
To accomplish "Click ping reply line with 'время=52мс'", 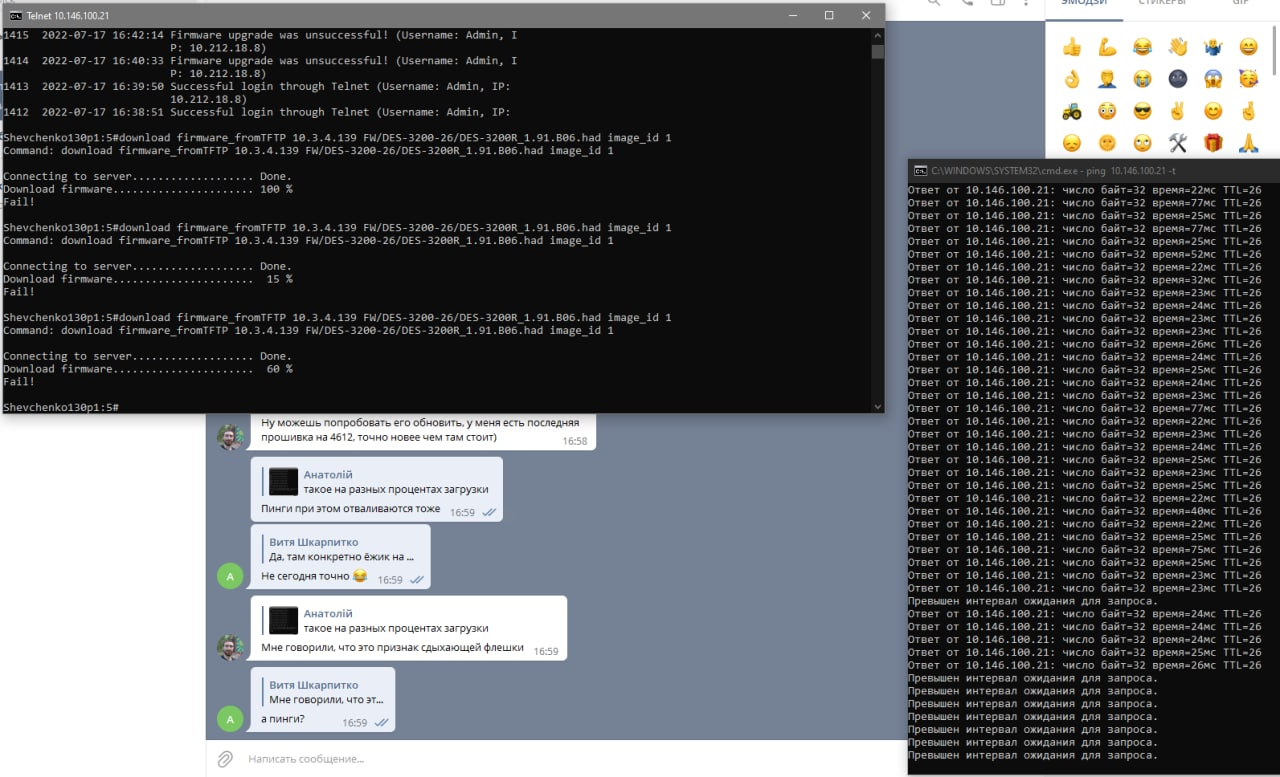I will coord(1085,254).
